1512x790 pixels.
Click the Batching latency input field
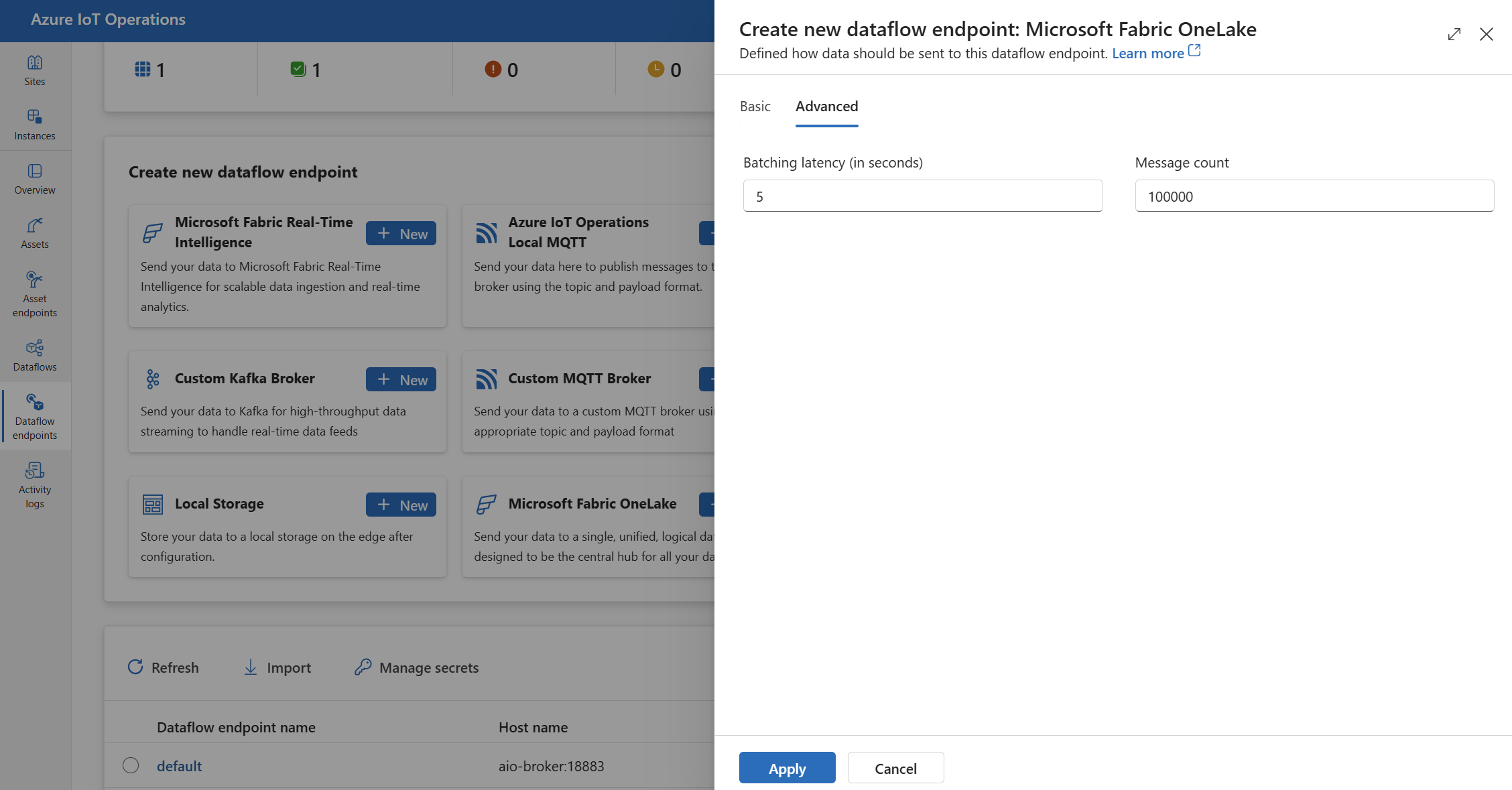(x=922, y=195)
